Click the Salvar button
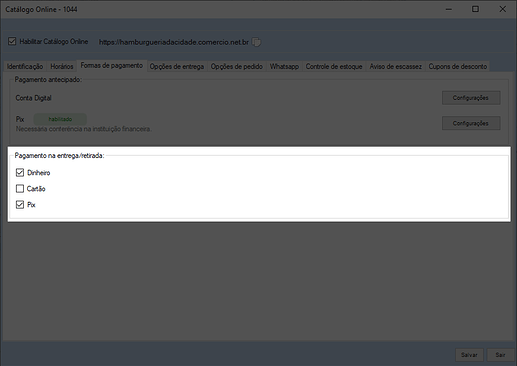517x366 pixels. coord(469,355)
